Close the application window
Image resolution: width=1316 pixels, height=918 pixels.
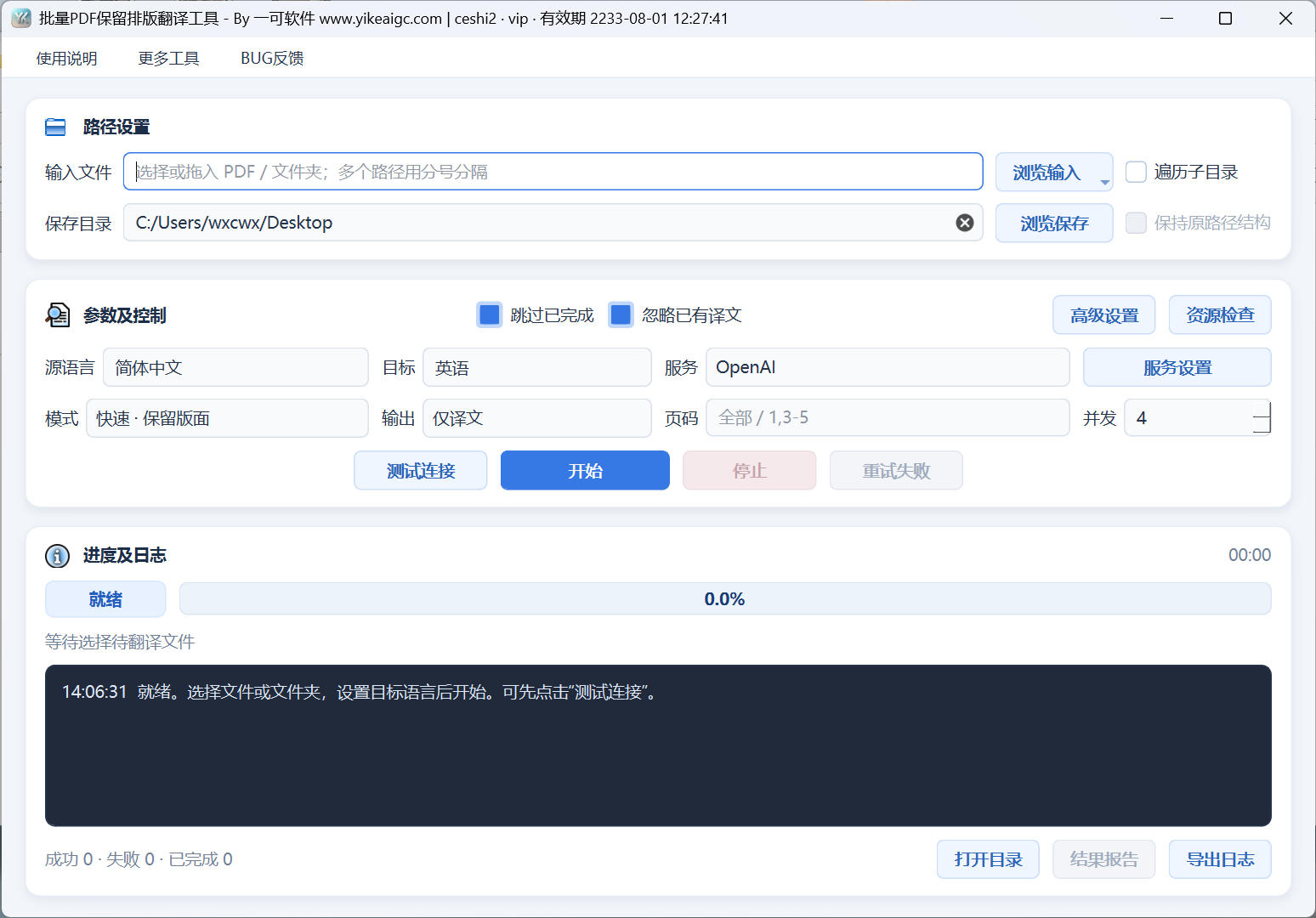pyautogui.click(x=1285, y=19)
